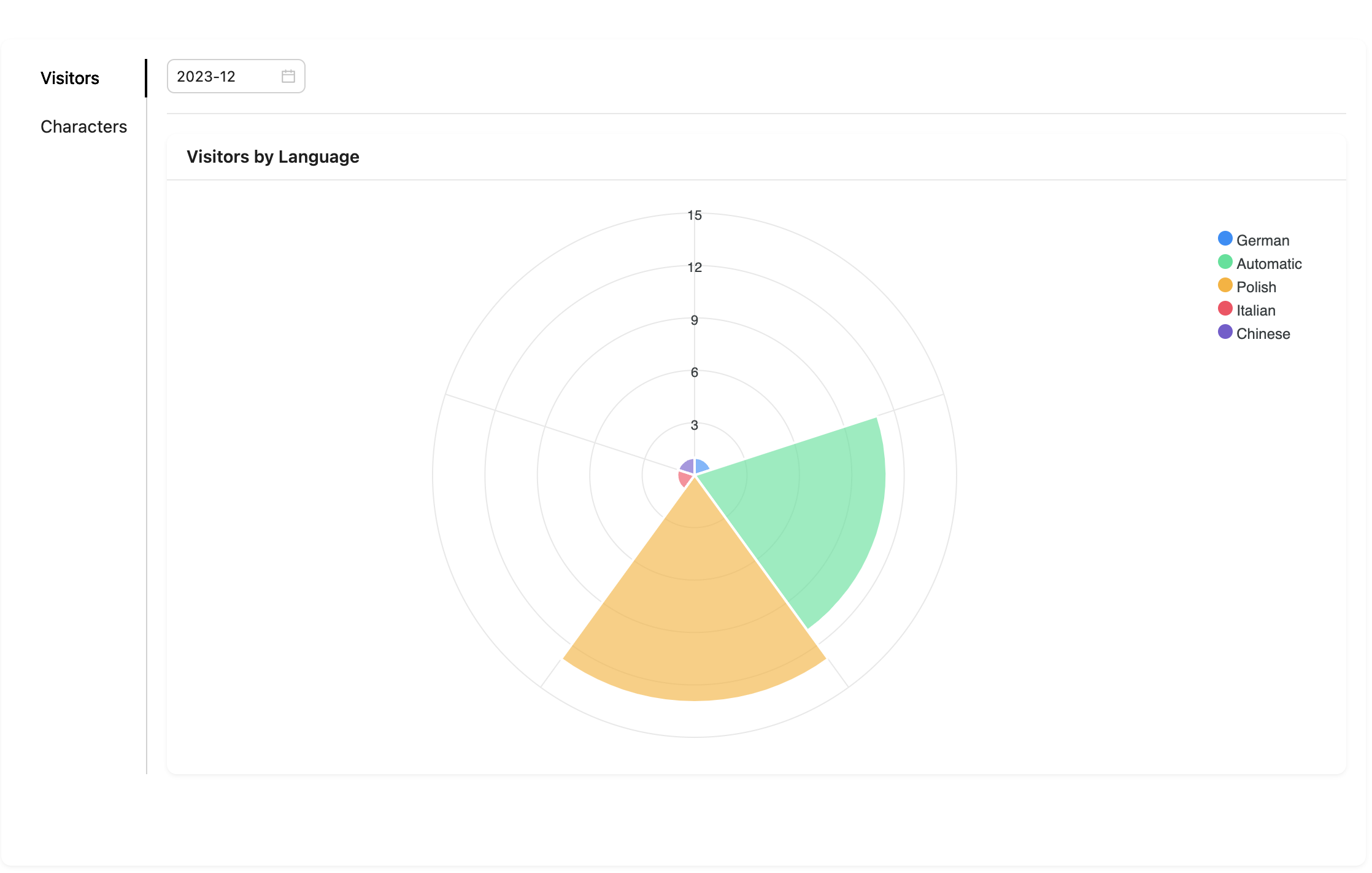The width and height of the screenshot is (1372, 873).
Task: Click the green Automatic legend dot
Action: [x=1225, y=262]
